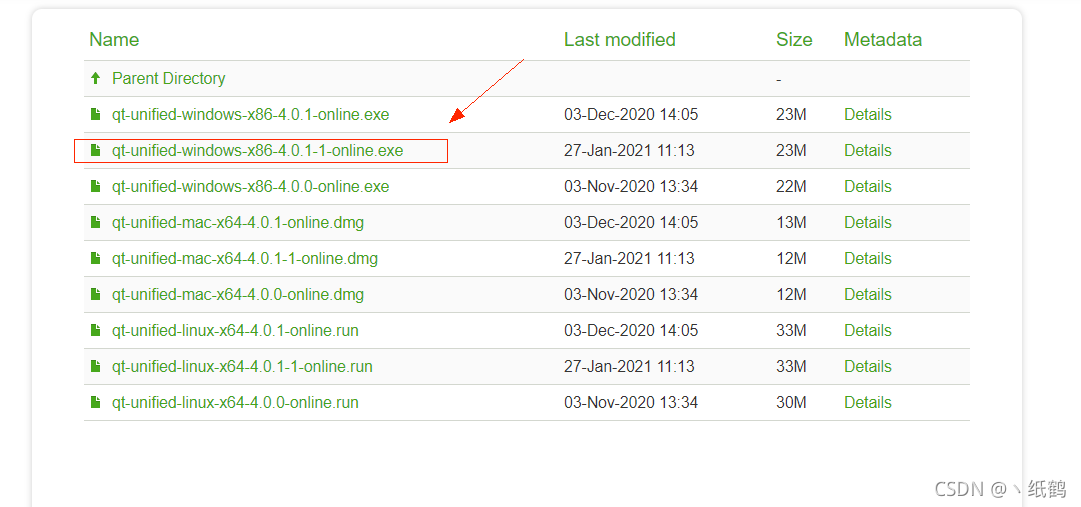Open Details for windows-x86-4.0.1-online.exe
The image size is (1081, 507).
tap(867, 115)
